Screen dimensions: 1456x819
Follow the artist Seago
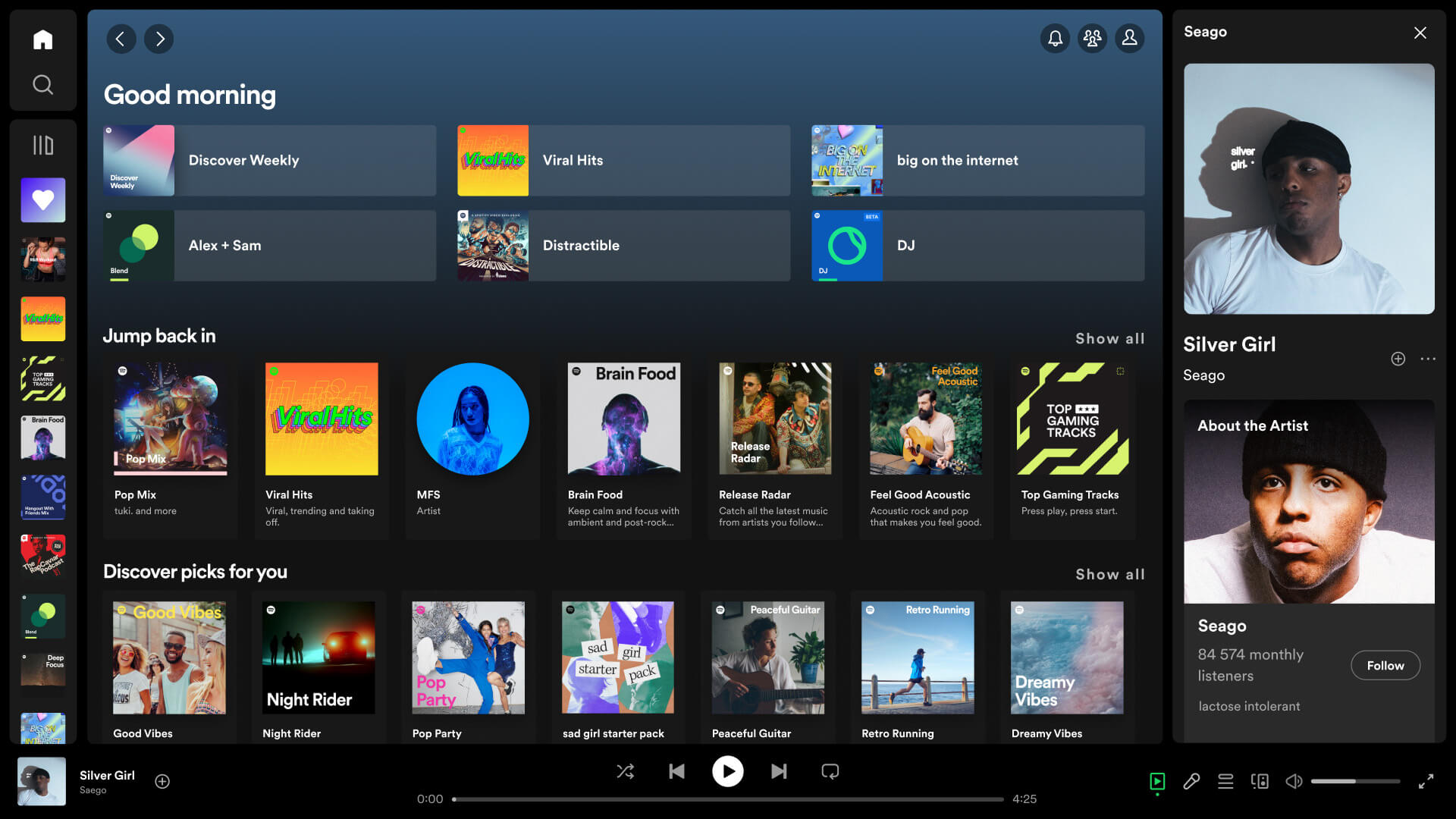[x=1385, y=665]
